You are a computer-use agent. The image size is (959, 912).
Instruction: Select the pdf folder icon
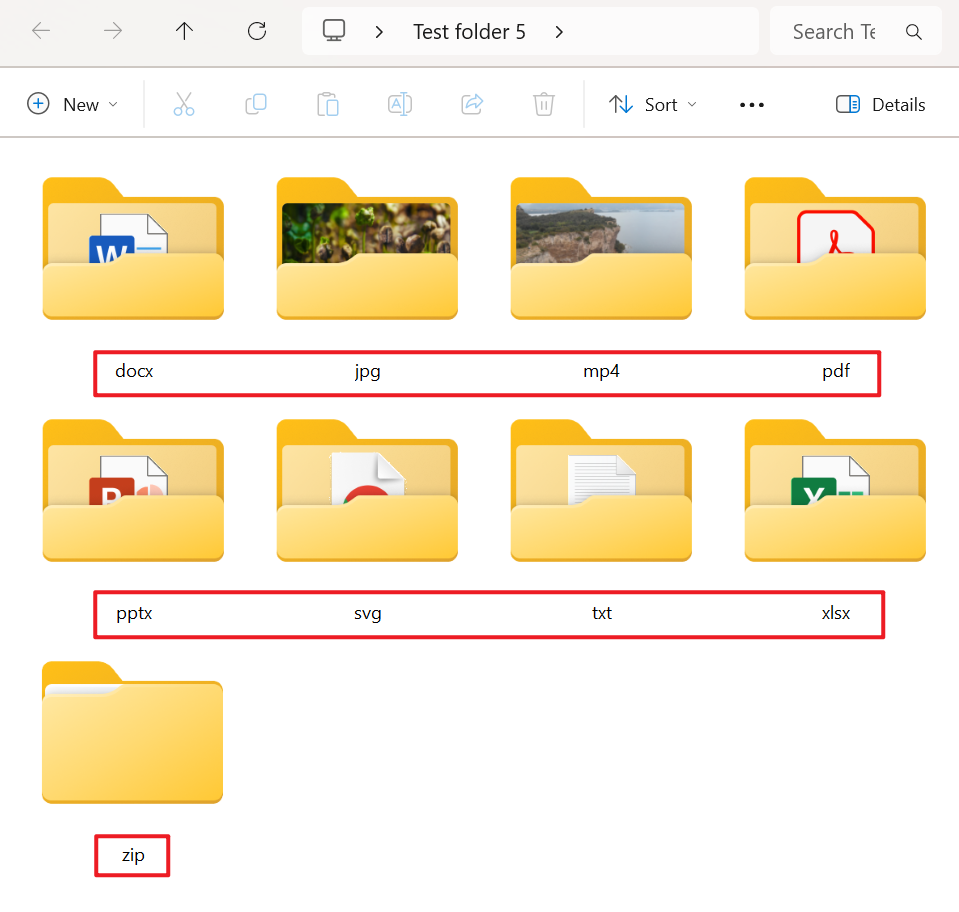(835, 248)
